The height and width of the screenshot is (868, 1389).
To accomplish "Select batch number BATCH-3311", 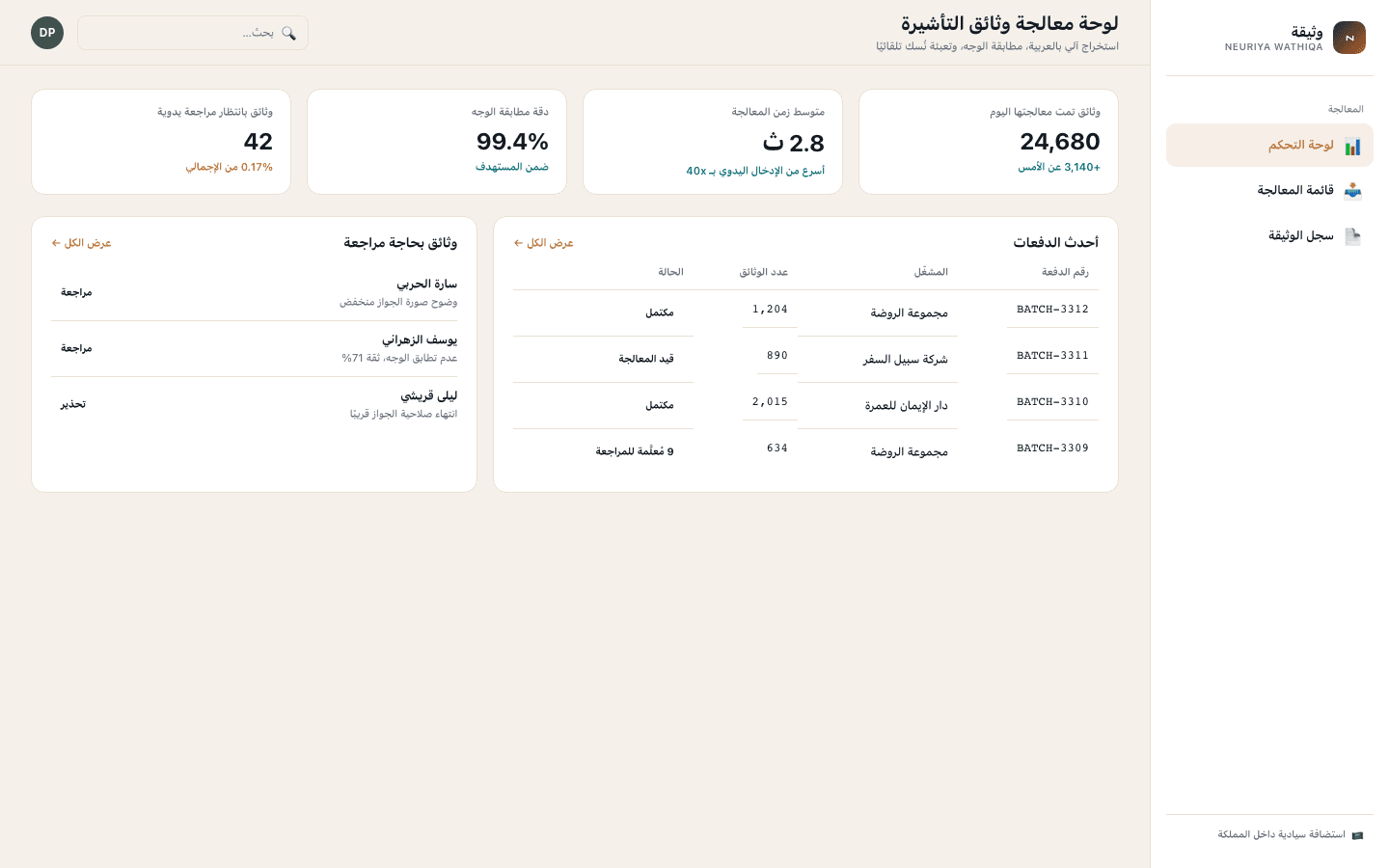I will [x=1052, y=356].
